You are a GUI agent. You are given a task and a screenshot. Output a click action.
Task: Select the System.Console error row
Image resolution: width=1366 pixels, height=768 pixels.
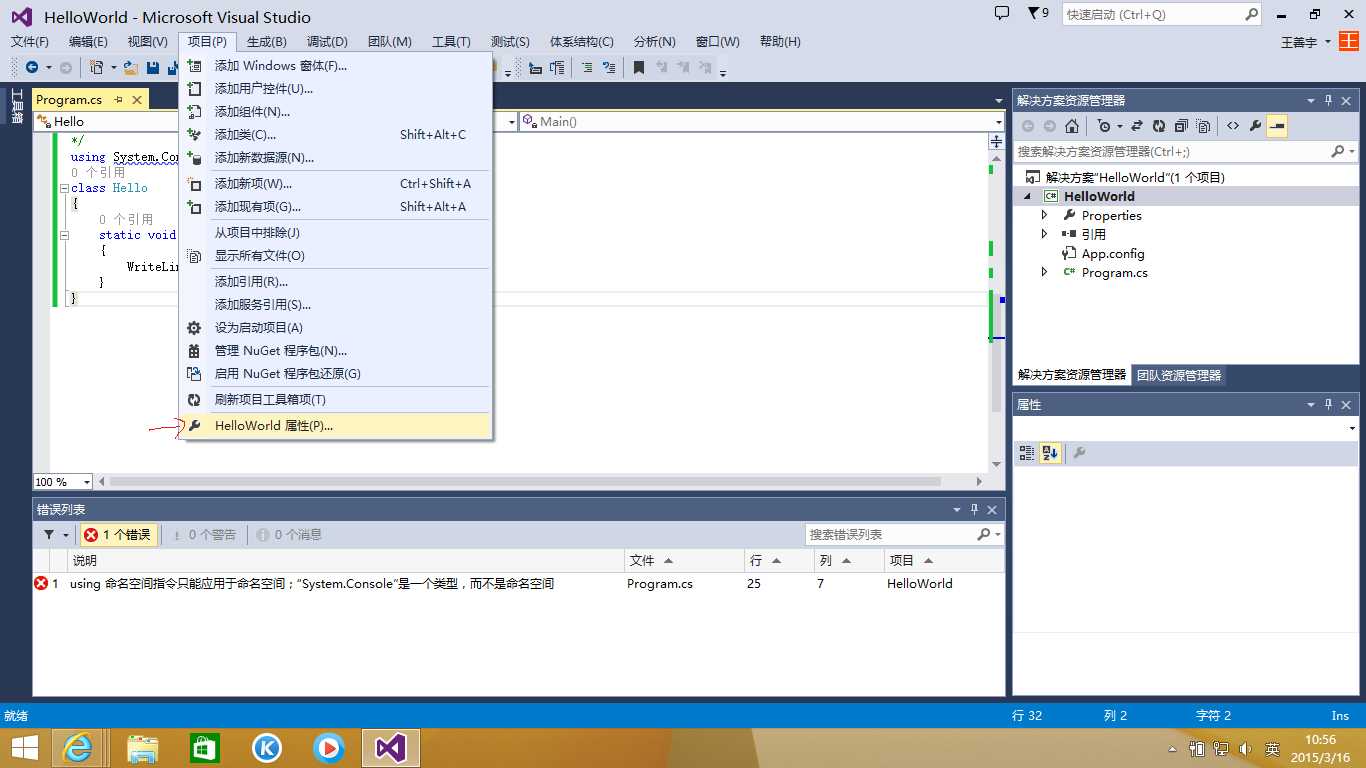point(518,583)
